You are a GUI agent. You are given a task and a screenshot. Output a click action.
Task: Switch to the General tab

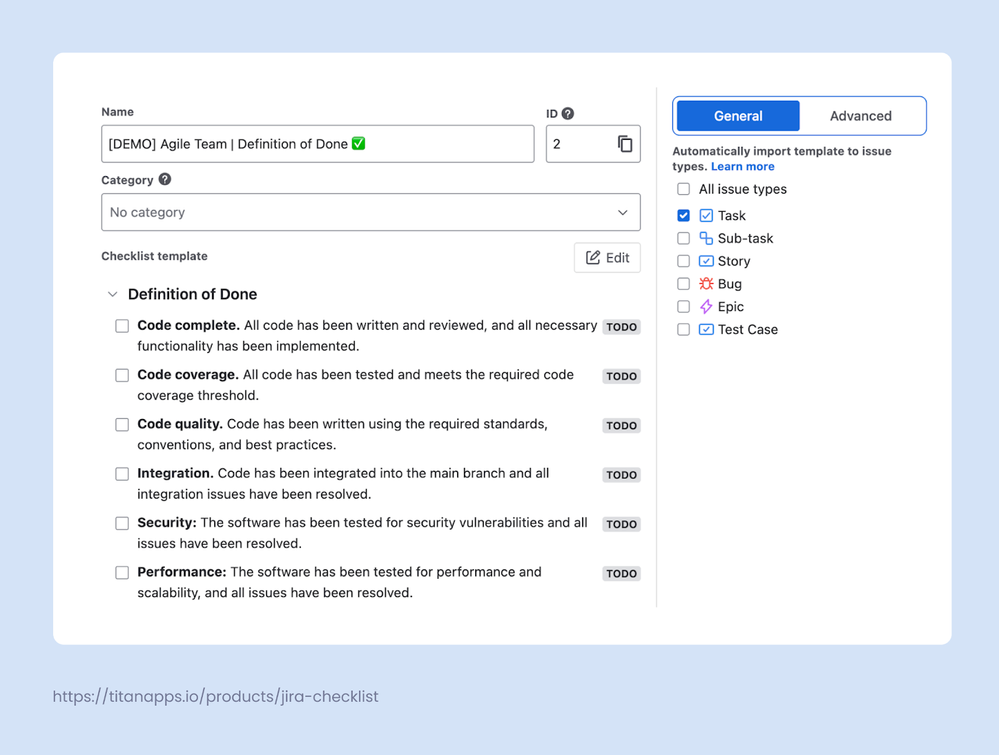click(x=738, y=116)
